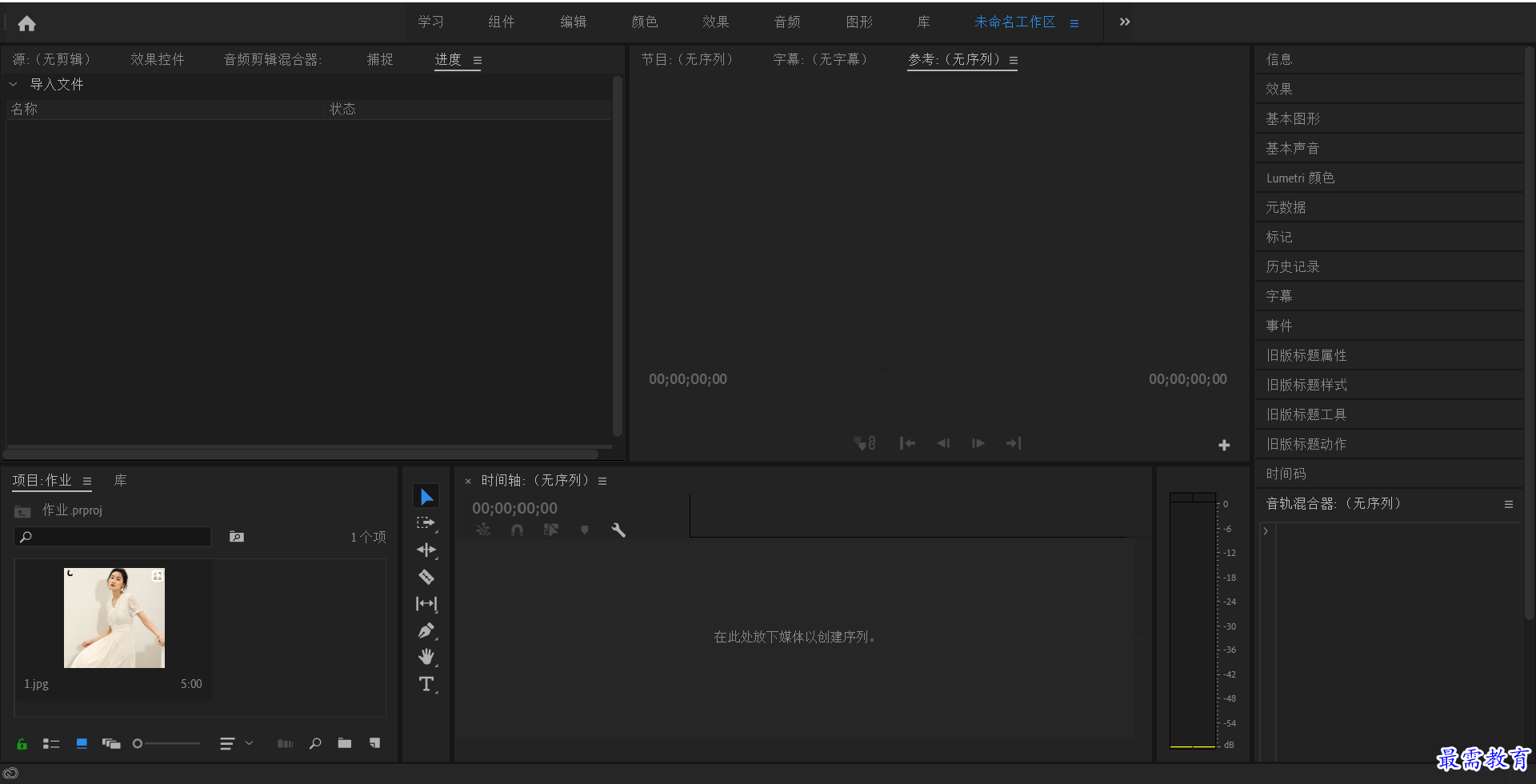
Task: Switch to the 库 tab in project panel
Action: [120, 480]
